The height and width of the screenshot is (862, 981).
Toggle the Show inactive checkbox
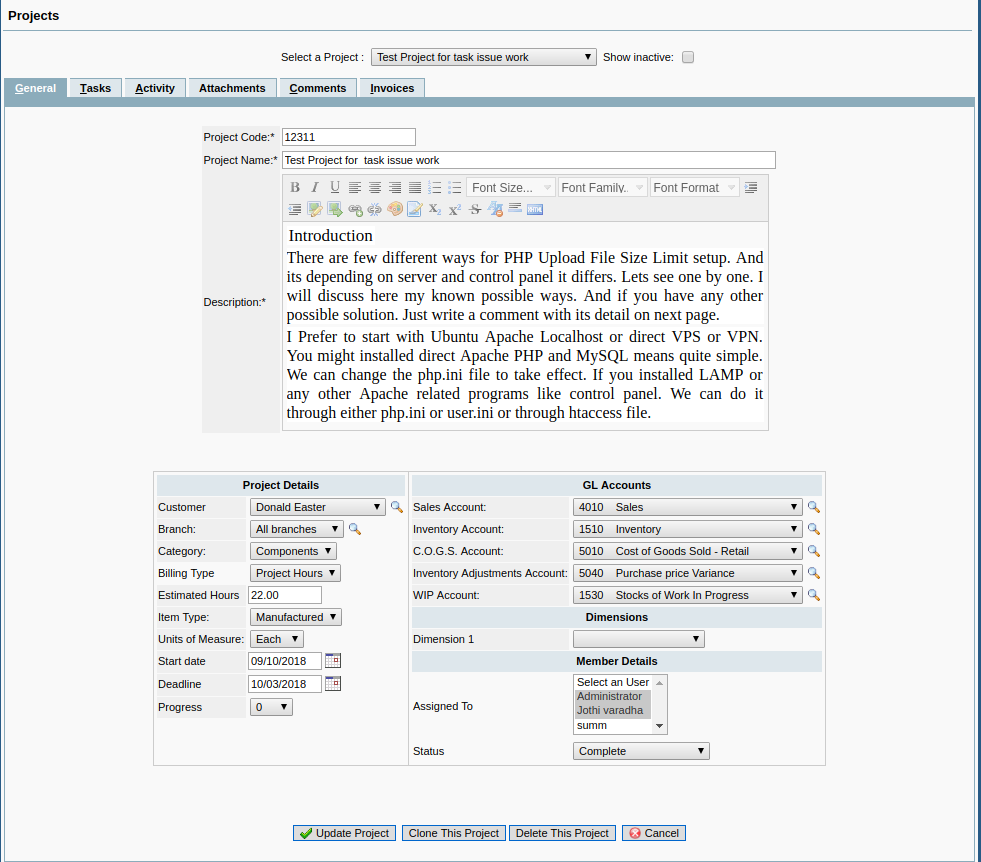tap(688, 58)
